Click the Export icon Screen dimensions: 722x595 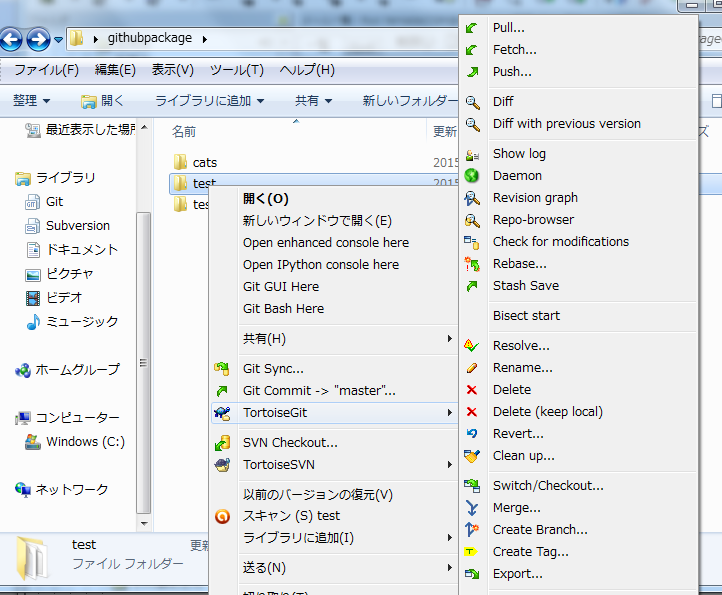(x=472, y=574)
